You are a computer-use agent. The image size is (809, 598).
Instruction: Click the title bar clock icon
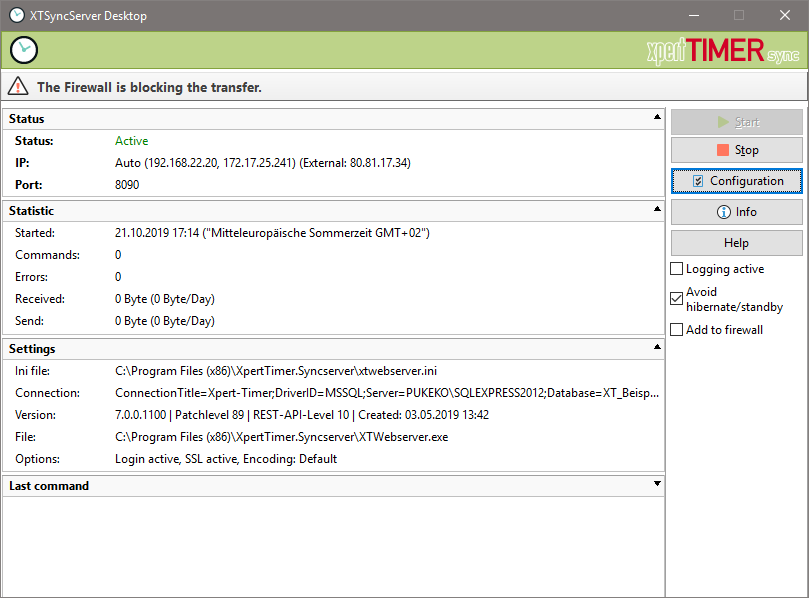17,15
